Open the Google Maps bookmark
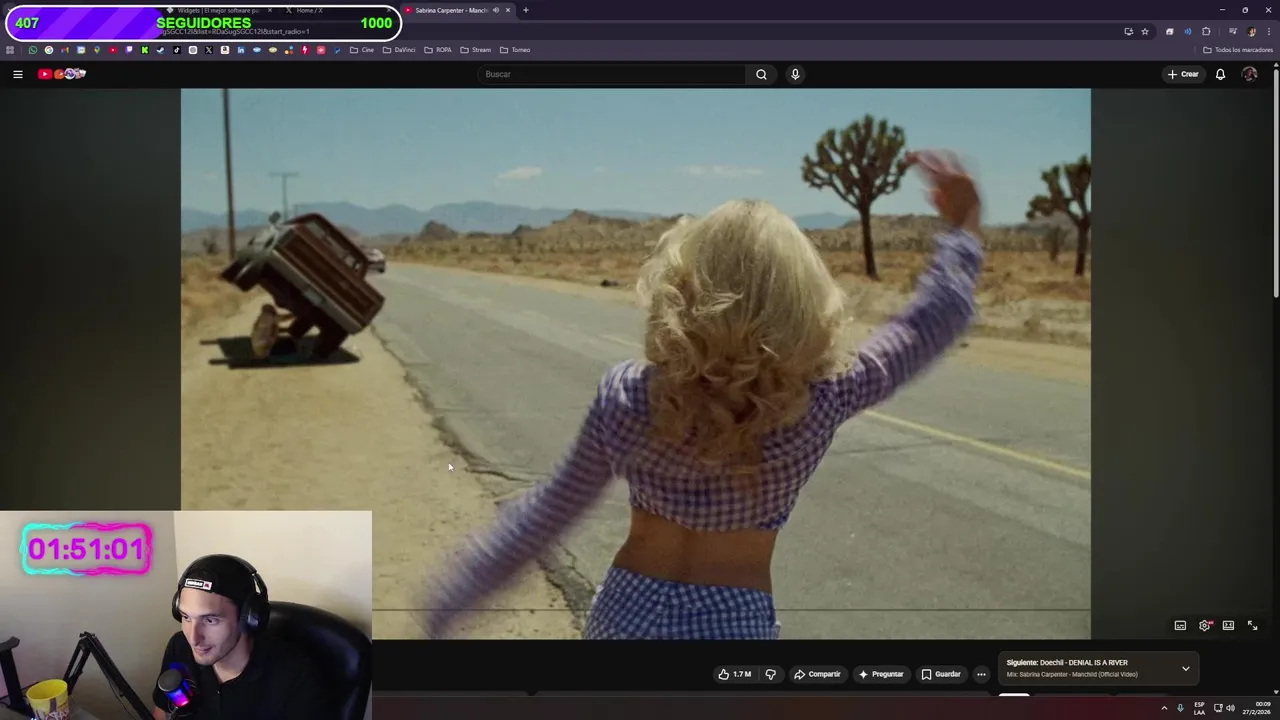 (97, 50)
